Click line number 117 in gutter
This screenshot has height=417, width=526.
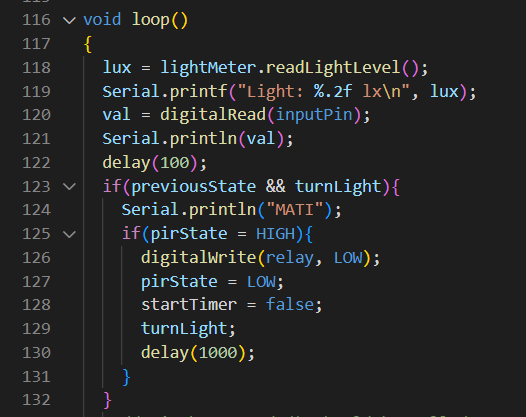(36, 44)
